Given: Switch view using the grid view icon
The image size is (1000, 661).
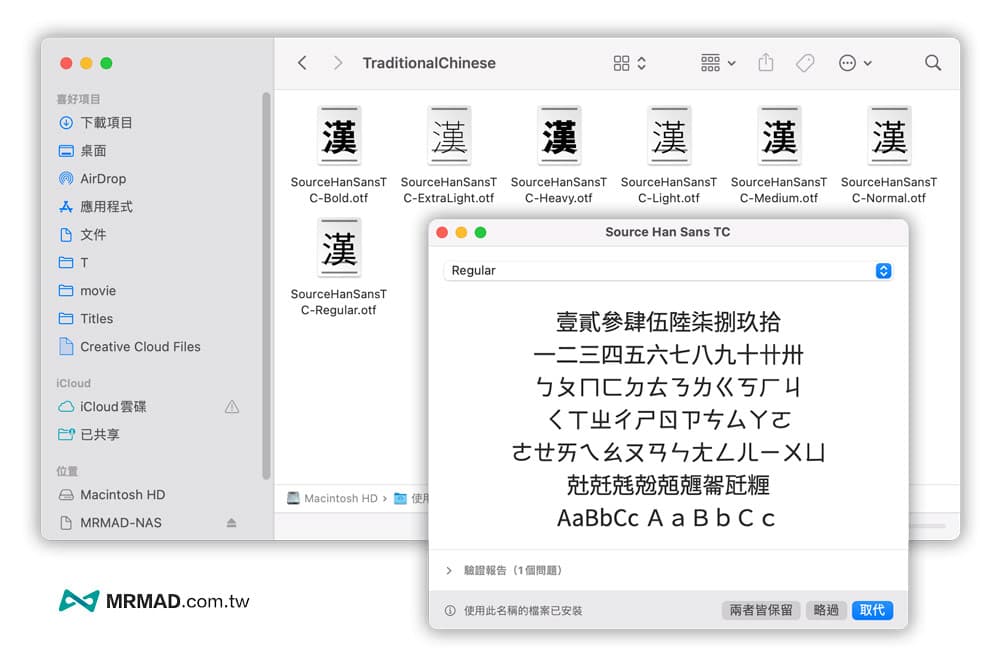Looking at the screenshot, I should 621,62.
